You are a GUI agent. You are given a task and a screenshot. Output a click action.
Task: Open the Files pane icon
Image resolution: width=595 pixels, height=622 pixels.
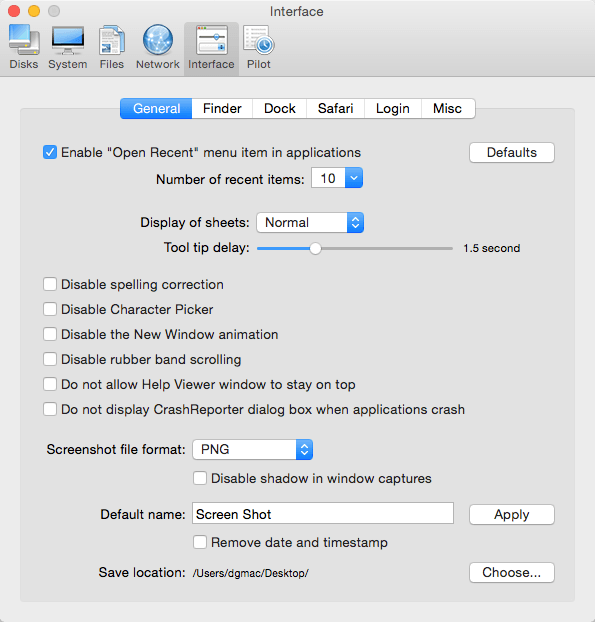pos(112,40)
